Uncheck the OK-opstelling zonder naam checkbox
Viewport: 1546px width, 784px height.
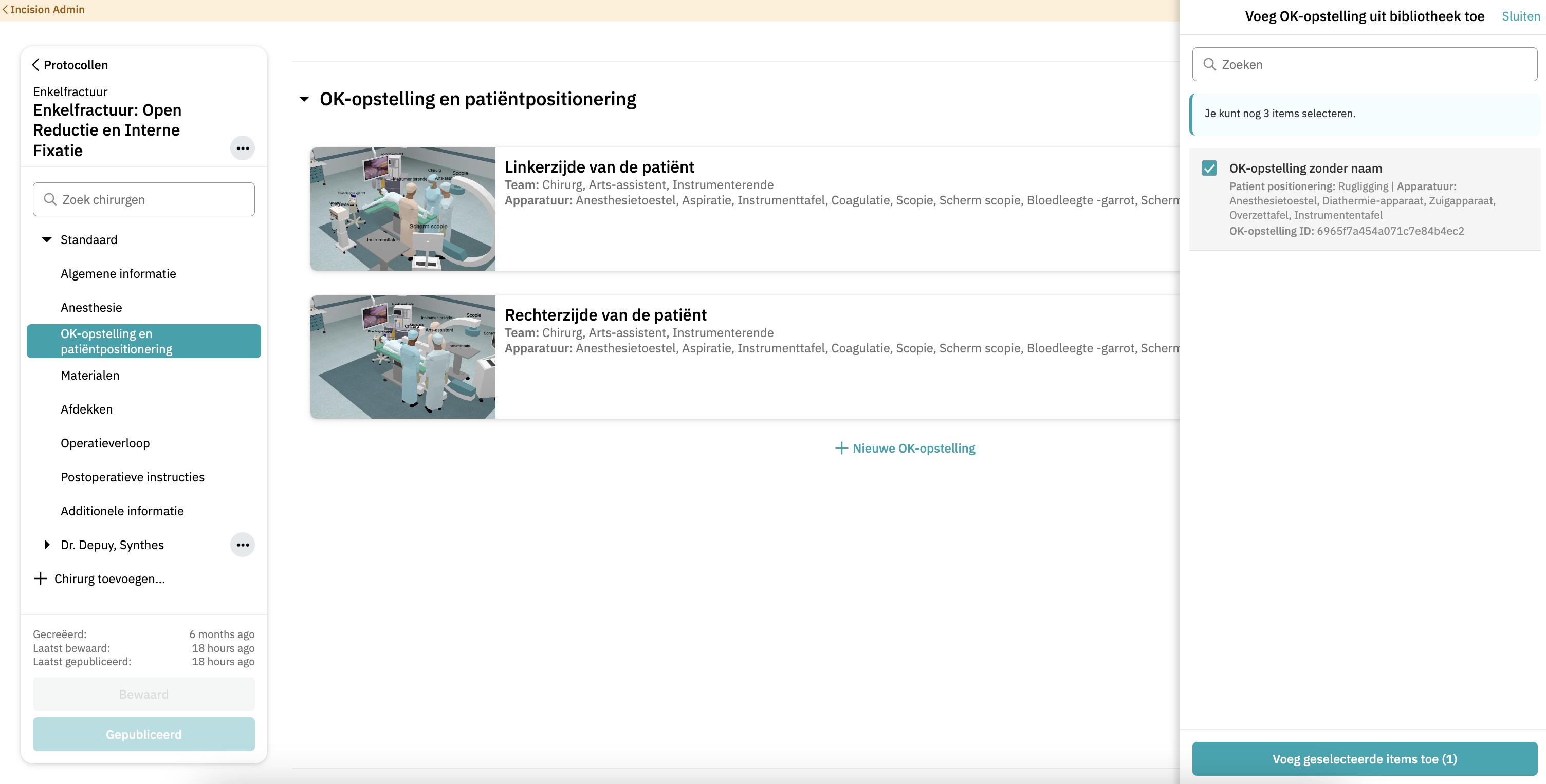1209,168
